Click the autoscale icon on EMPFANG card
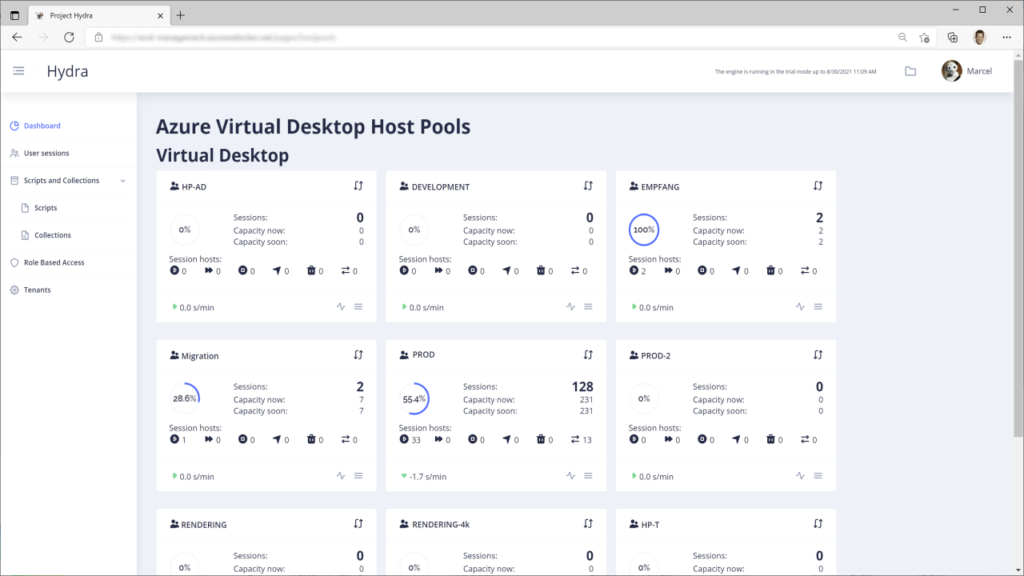 [818, 186]
